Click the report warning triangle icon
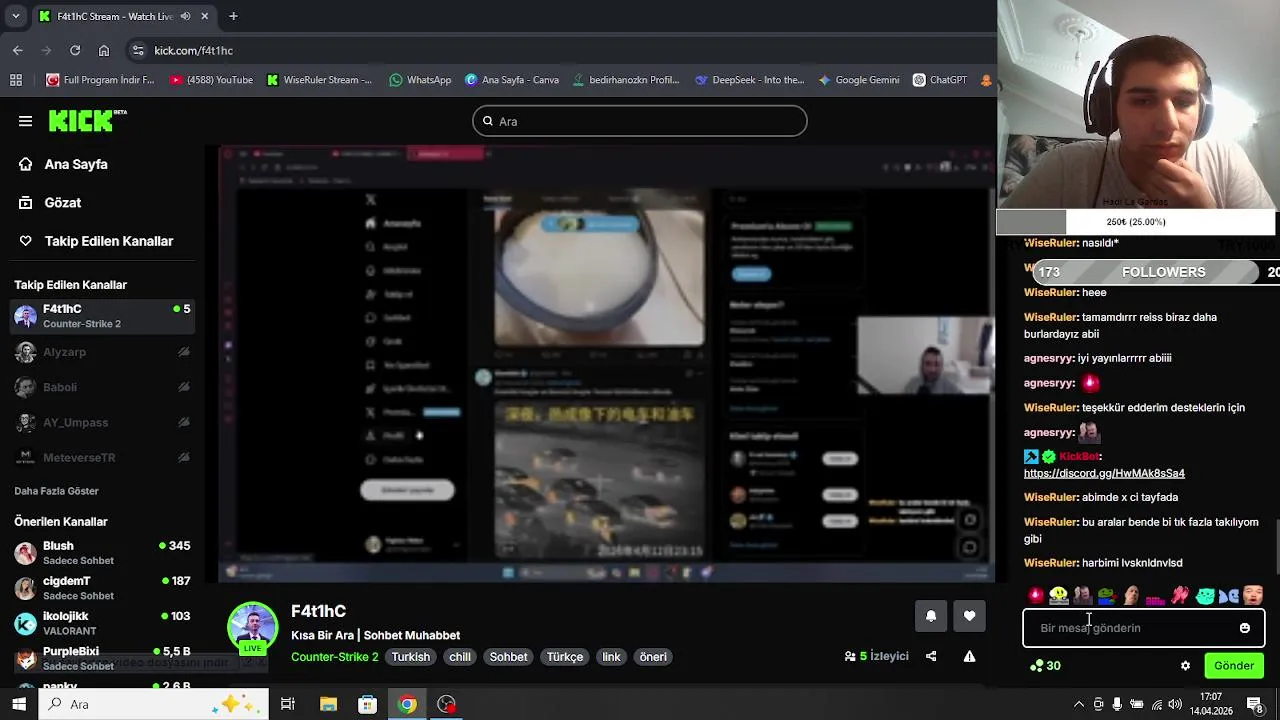1280x720 pixels. pyautogui.click(x=969, y=656)
